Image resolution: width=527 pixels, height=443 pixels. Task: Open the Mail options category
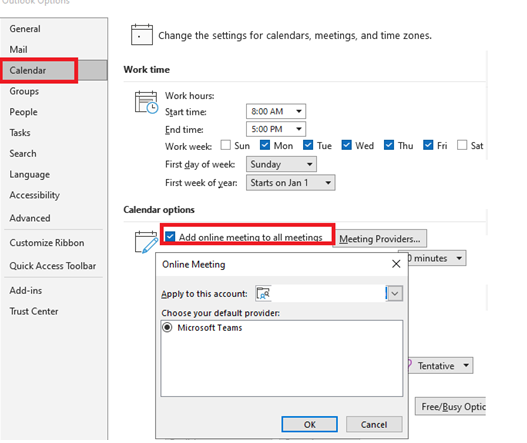point(18,50)
